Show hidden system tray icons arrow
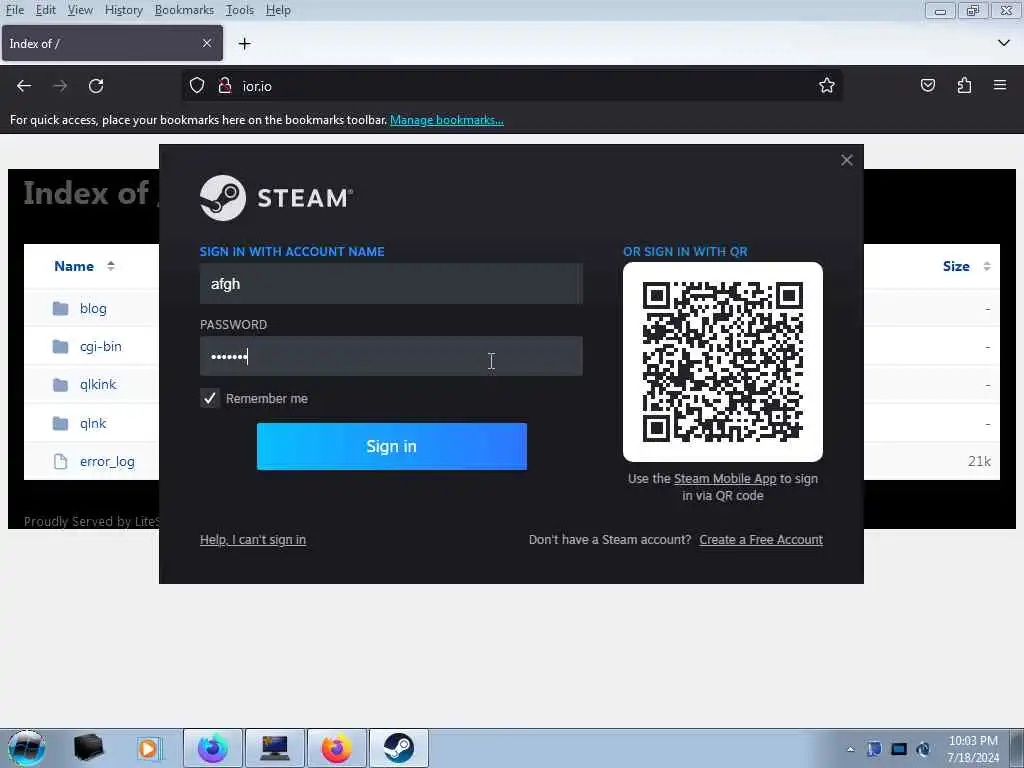Screen dimensions: 1024x768 click(x=850, y=749)
